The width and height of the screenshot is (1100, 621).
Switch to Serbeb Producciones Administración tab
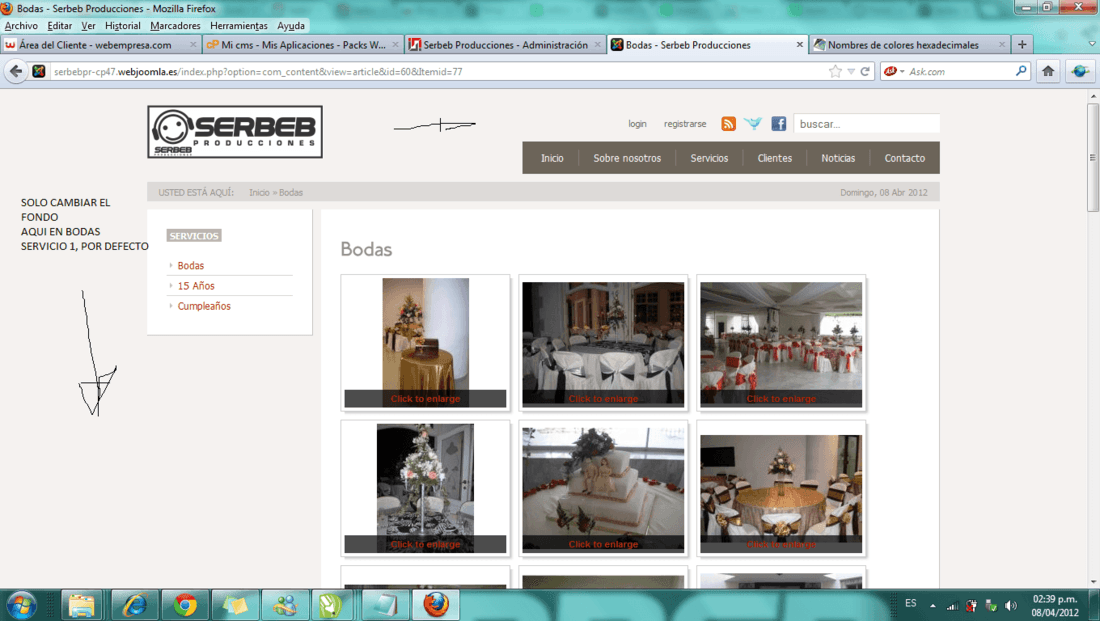pyautogui.click(x=504, y=44)
